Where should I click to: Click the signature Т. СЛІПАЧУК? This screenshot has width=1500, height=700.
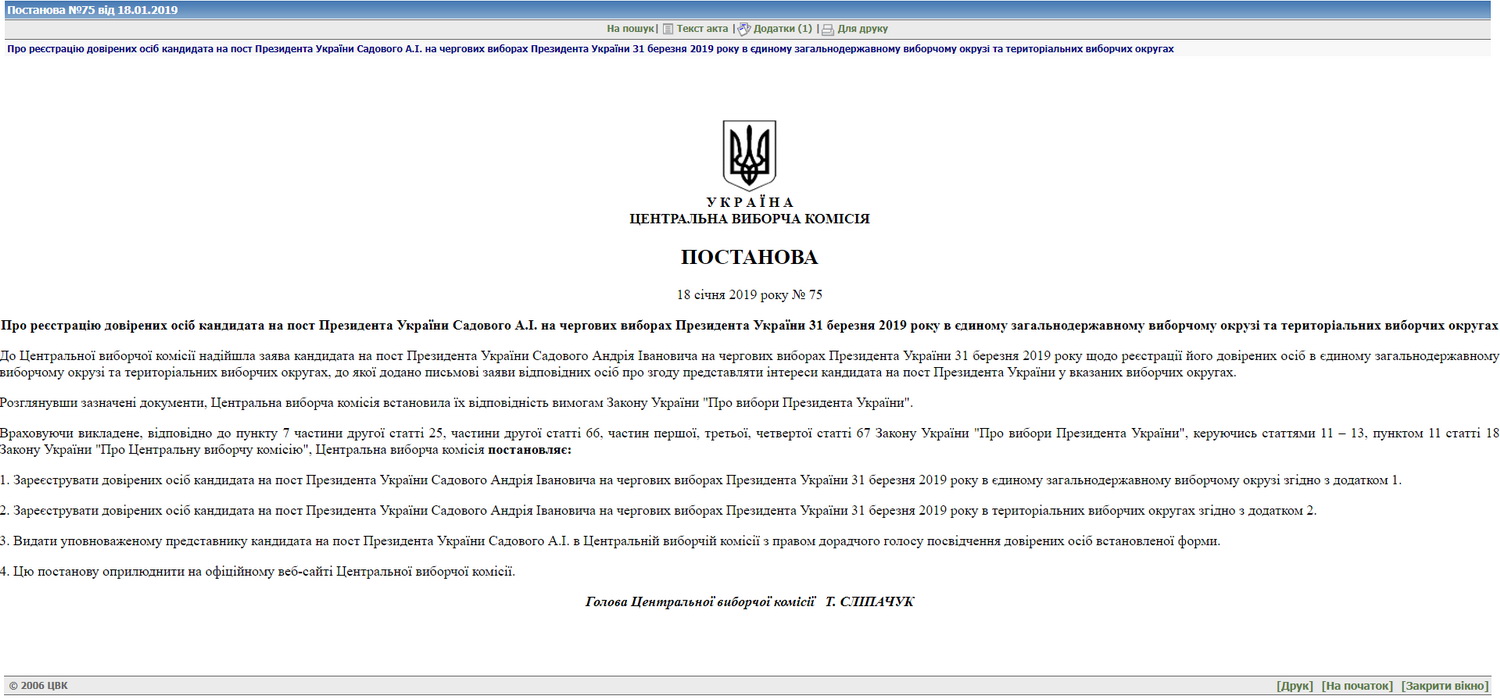(x=869, y=602)
